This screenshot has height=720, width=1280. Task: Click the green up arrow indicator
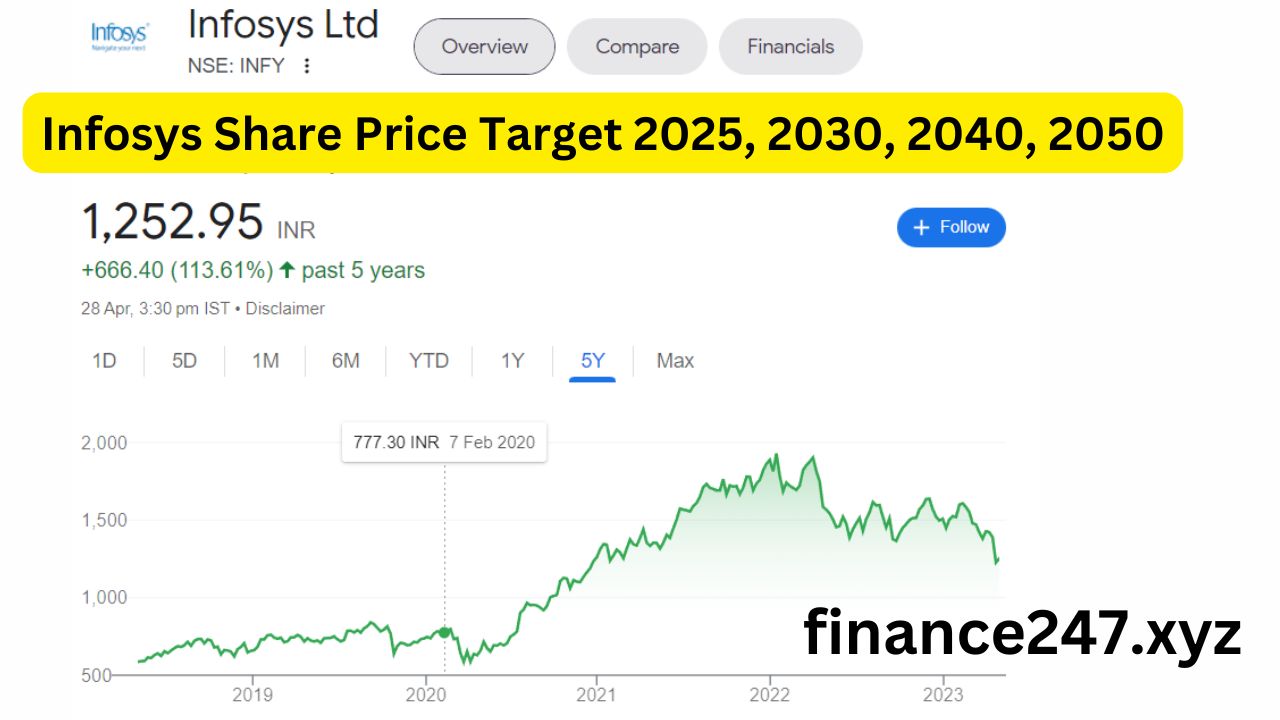click(287, 270)
